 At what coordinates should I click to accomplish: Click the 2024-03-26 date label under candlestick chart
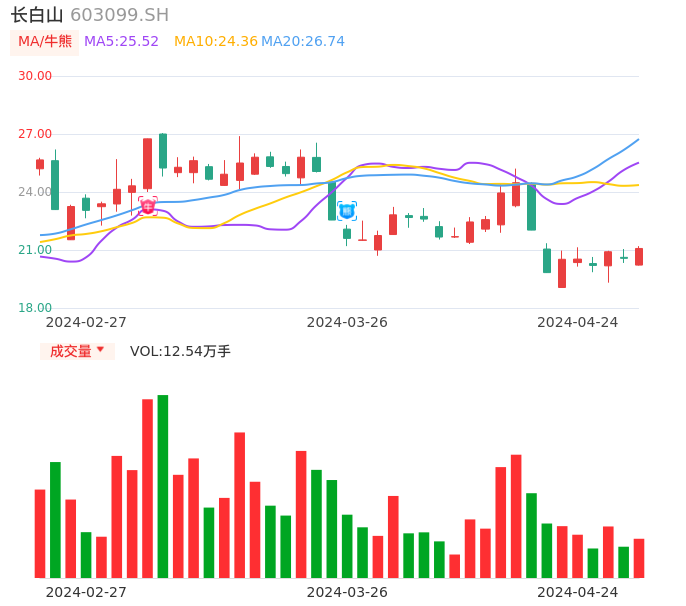point(347,322)
